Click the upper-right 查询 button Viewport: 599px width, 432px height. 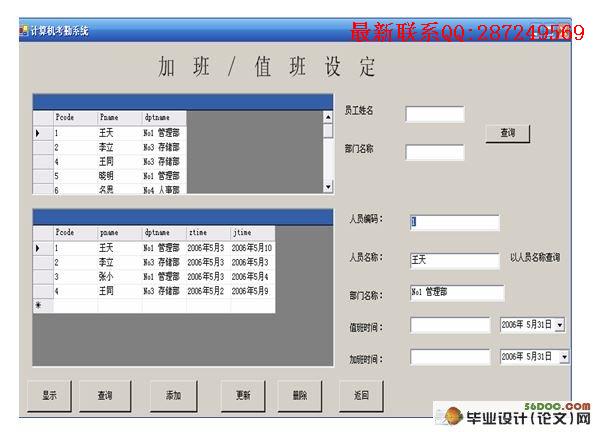(x=508, y=133)
